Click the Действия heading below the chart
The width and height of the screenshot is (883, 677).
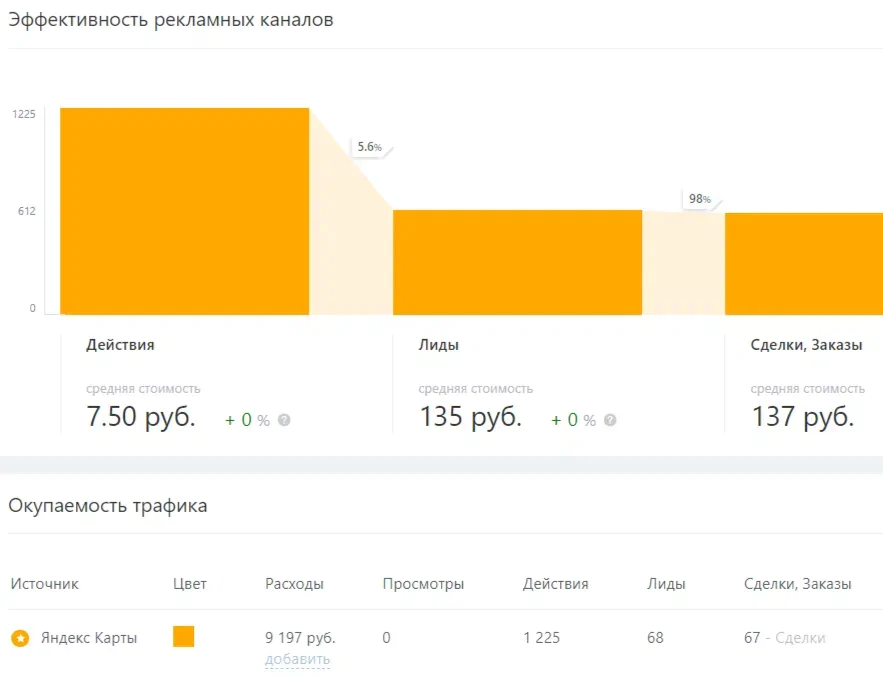click(120, 345)
